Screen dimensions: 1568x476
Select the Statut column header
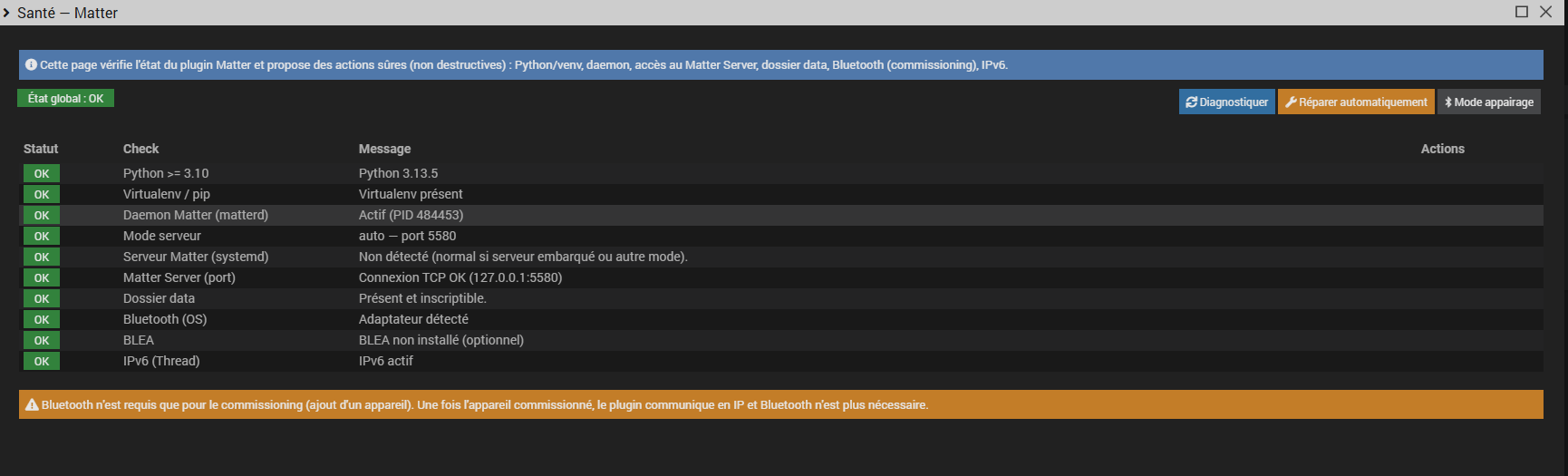click(41, 149)
